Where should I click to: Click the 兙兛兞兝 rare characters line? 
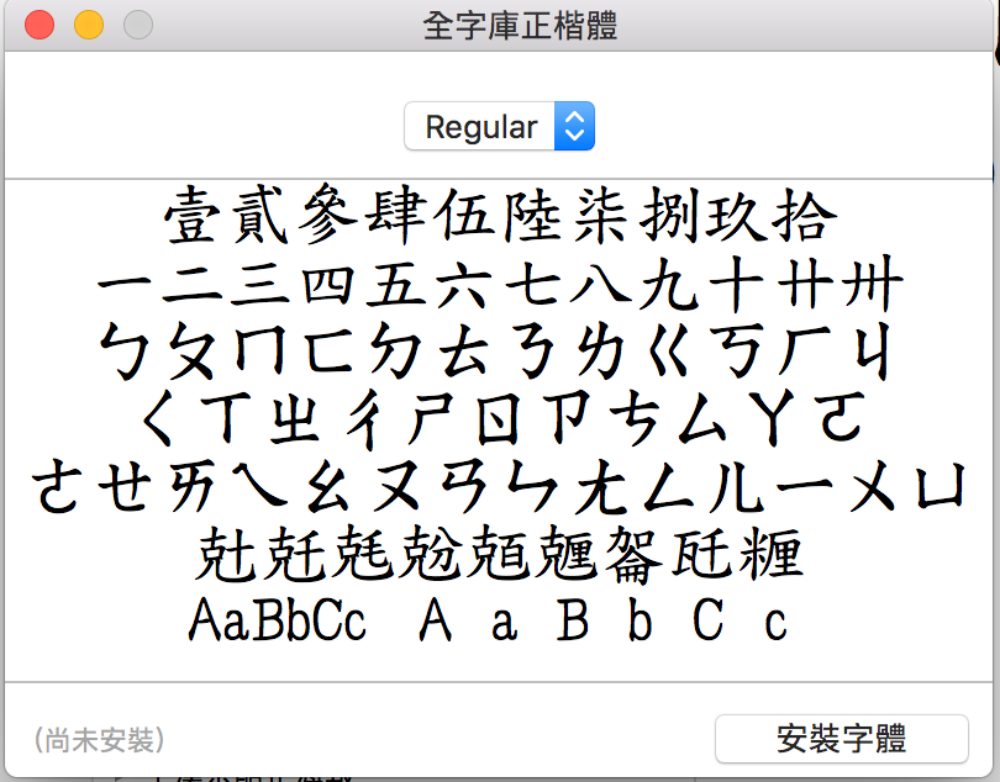499,554
